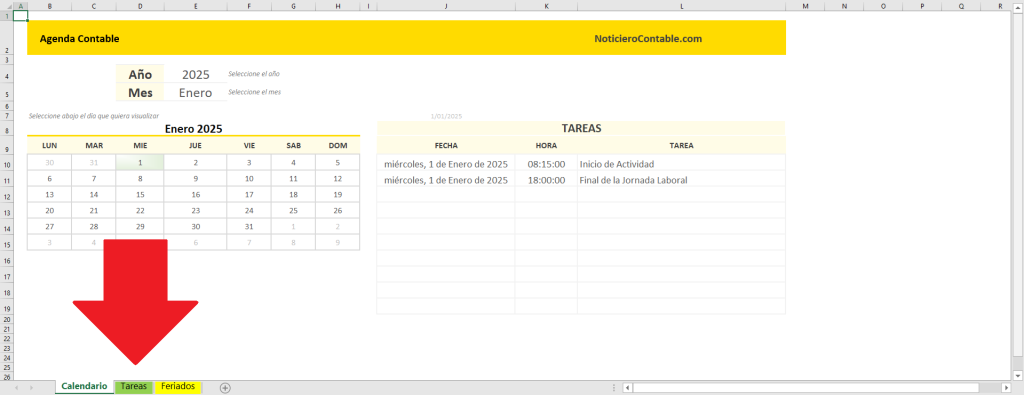Open the Tareas sheet tab

click(x=134, y=387)
